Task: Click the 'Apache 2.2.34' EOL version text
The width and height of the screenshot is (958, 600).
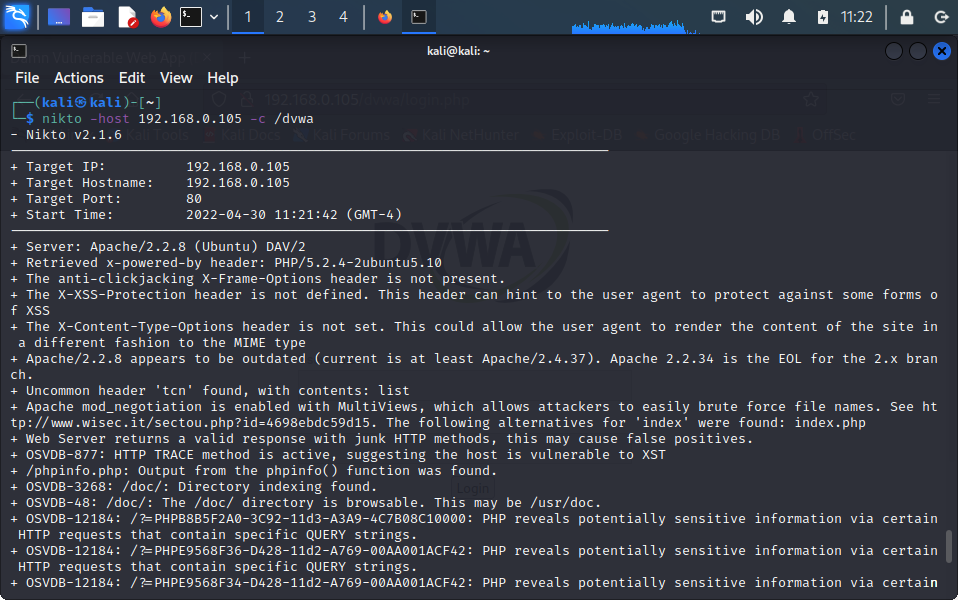Action: [662, 359]
